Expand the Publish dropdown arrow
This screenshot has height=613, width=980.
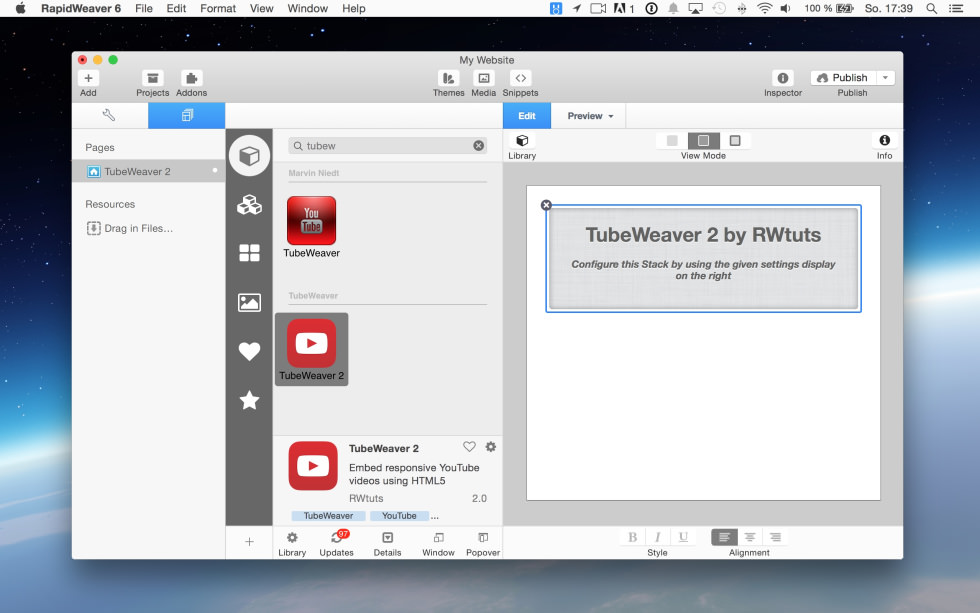click(x=886, y=77)
